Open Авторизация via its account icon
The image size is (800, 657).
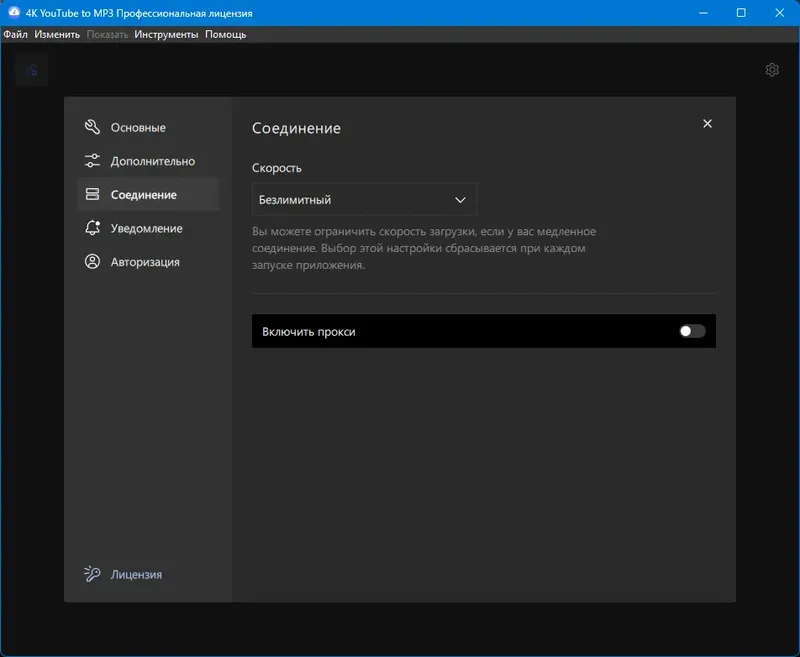(x=91, y=262)
